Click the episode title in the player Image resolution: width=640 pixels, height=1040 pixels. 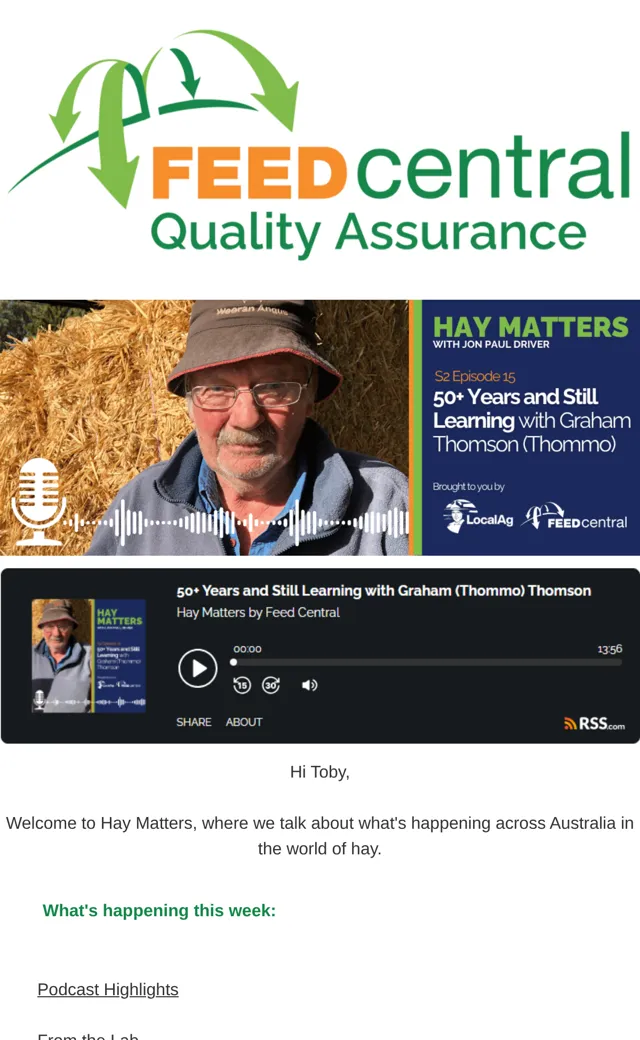click(383, 590)
